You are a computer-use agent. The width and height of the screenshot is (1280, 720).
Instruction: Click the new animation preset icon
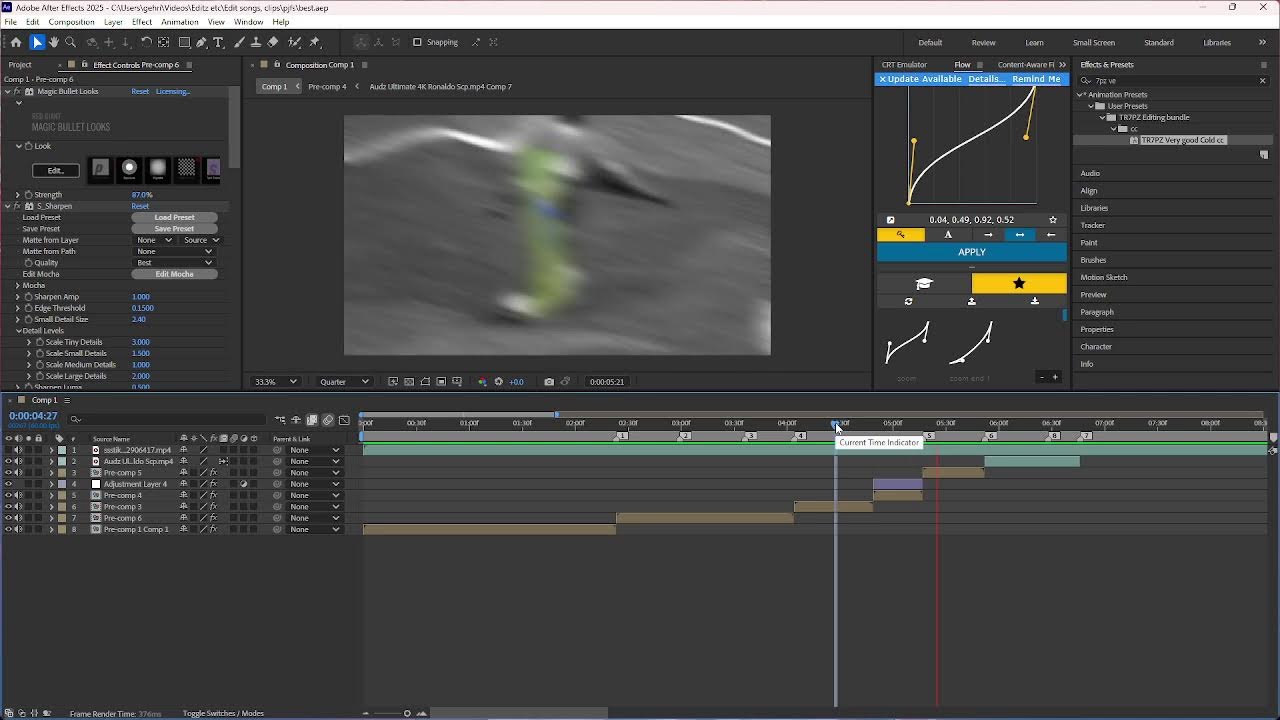[1263, 155]
